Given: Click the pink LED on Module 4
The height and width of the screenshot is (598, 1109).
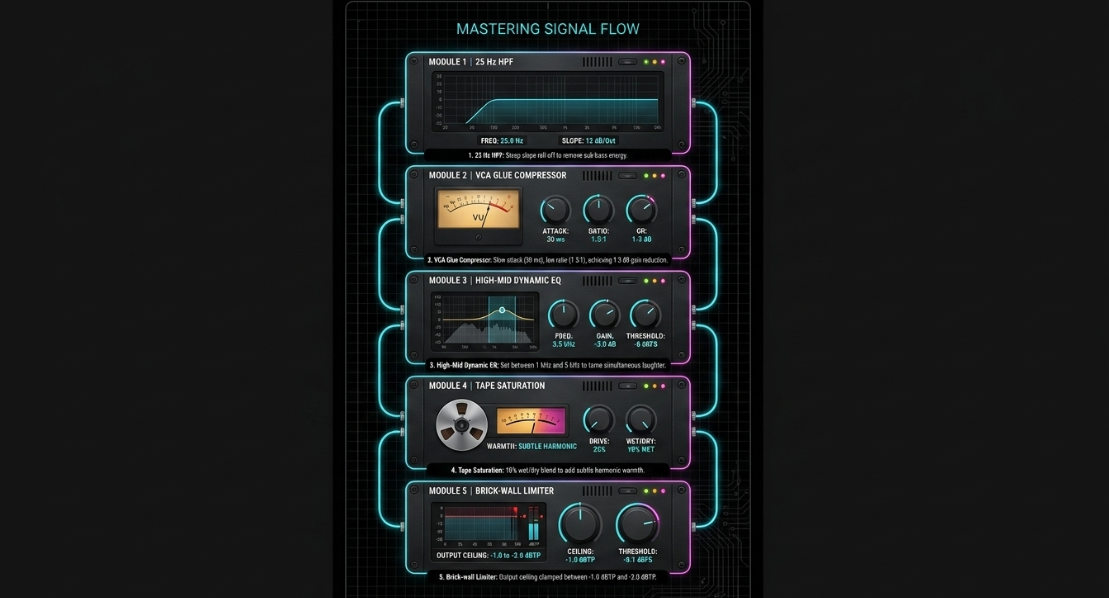Looking at the screenshot, I should point(663,386).
